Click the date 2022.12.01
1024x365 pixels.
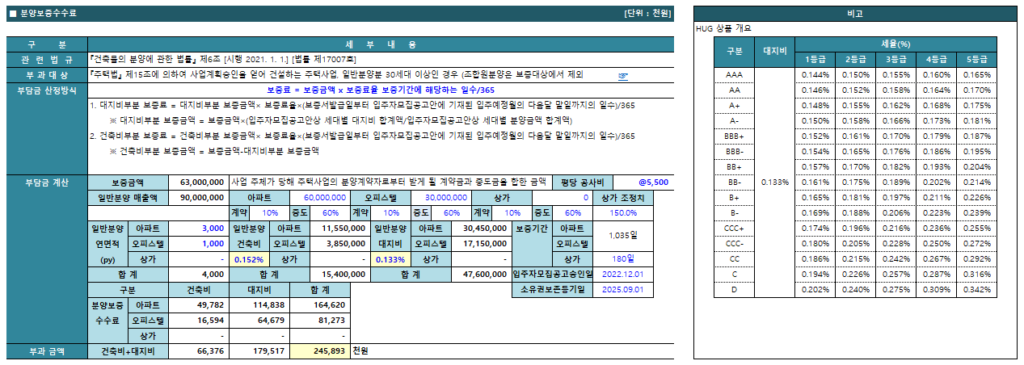coord(623,274)
